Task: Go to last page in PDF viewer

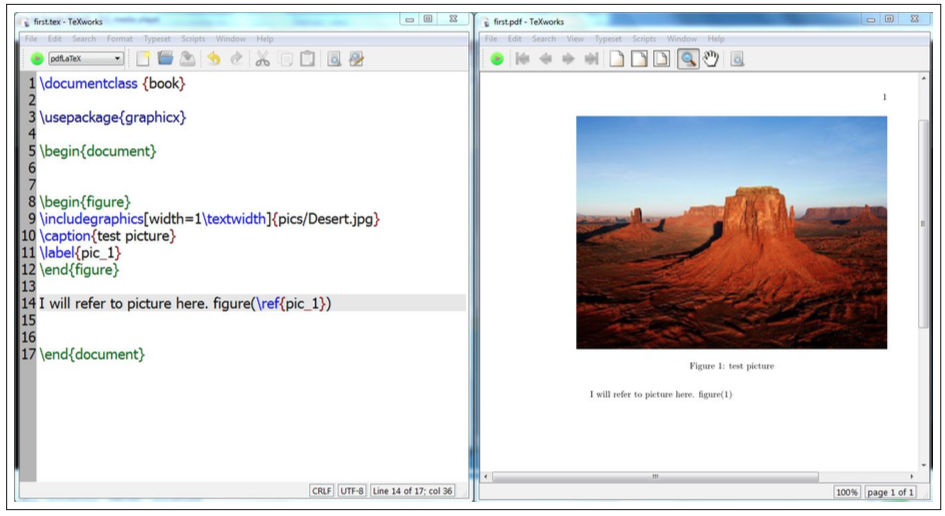Action: (x=591, y=58)
